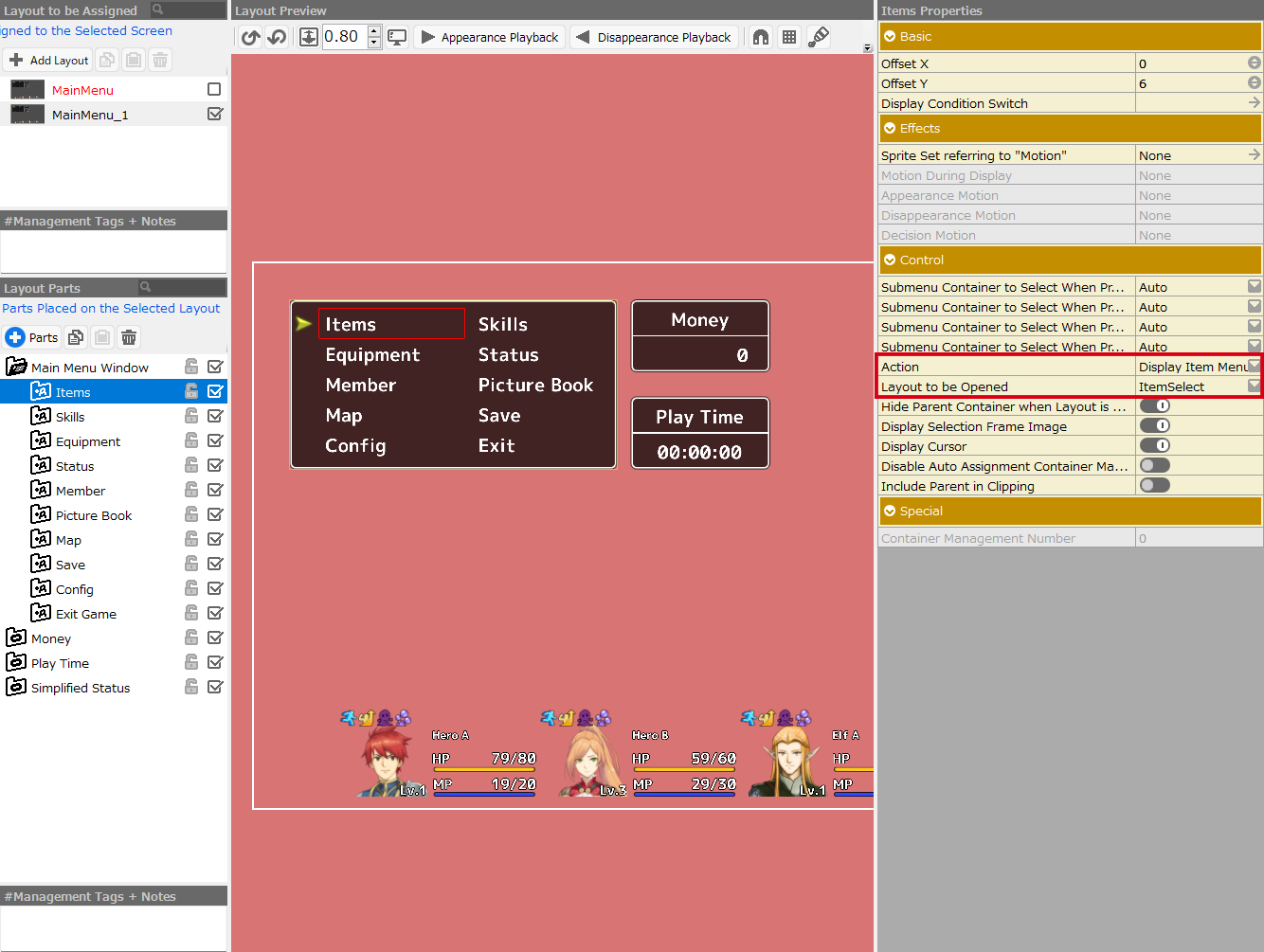1264x952 pixels.
Task: Click the undo arrow in Layout Preview toolbar
Action: tap(250, 37)
